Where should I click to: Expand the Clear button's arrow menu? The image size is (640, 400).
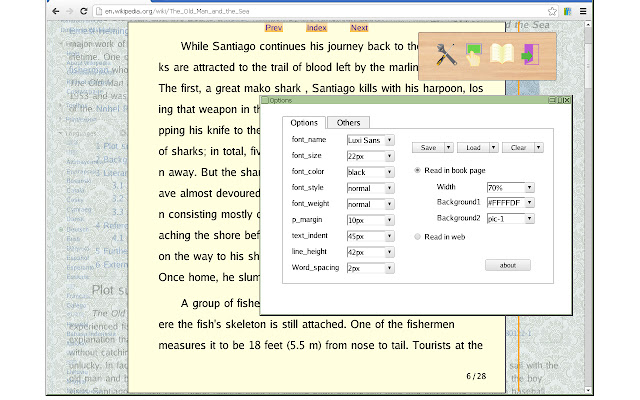(539, 147)
